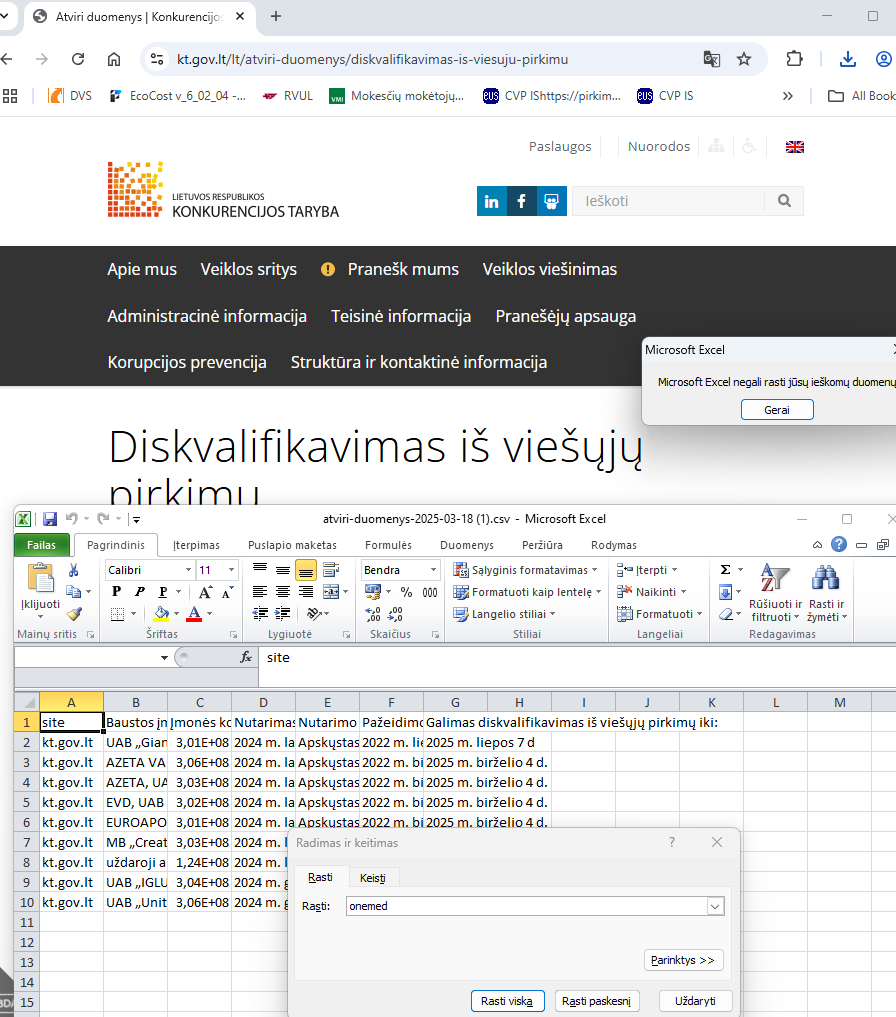The image size is (896, 1017).
Task: Toggle bold formatting in ribbon
Action: [x=116, y=592]
